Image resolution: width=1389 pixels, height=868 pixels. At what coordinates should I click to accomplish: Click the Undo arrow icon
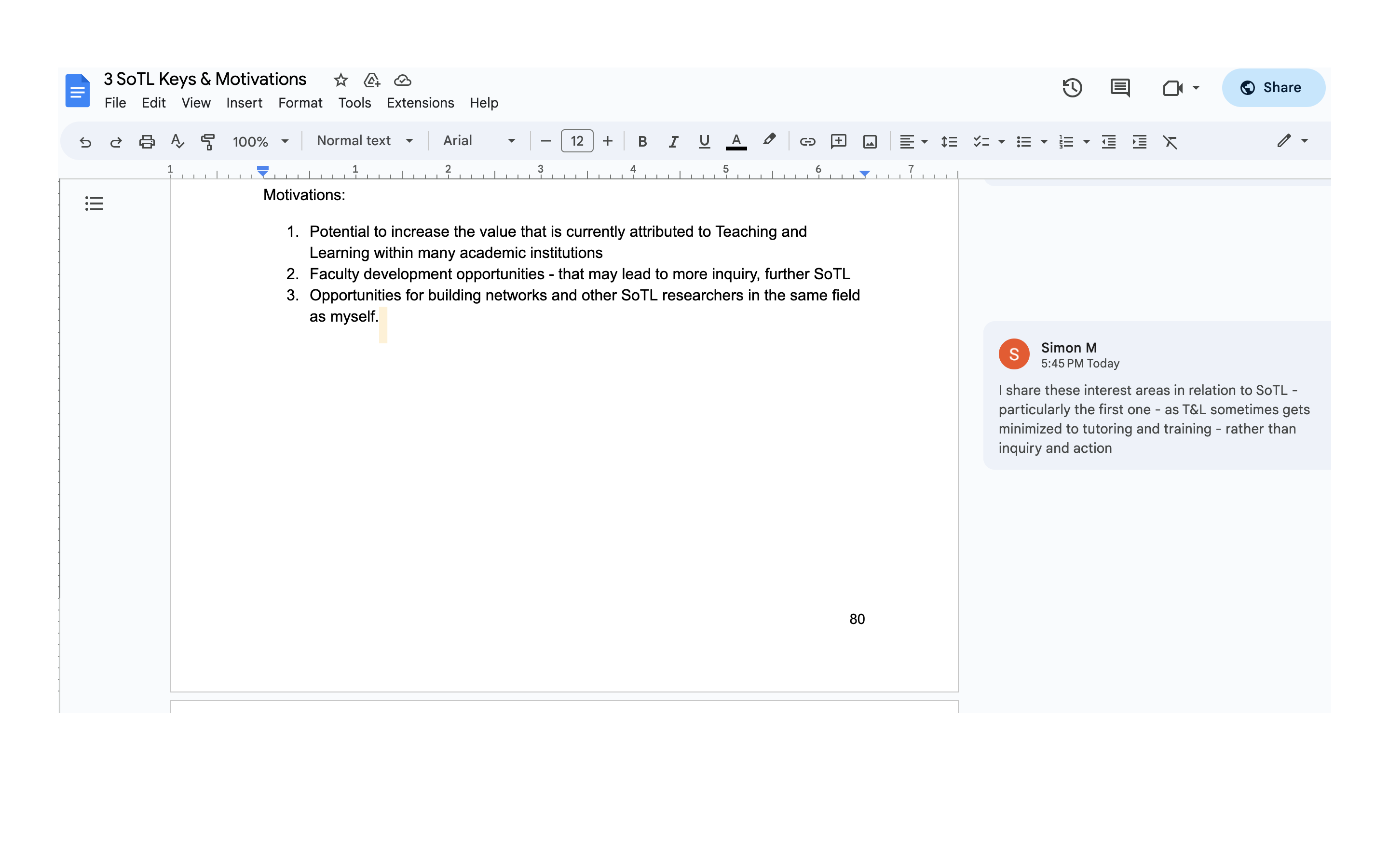click(x=85, y=142)
